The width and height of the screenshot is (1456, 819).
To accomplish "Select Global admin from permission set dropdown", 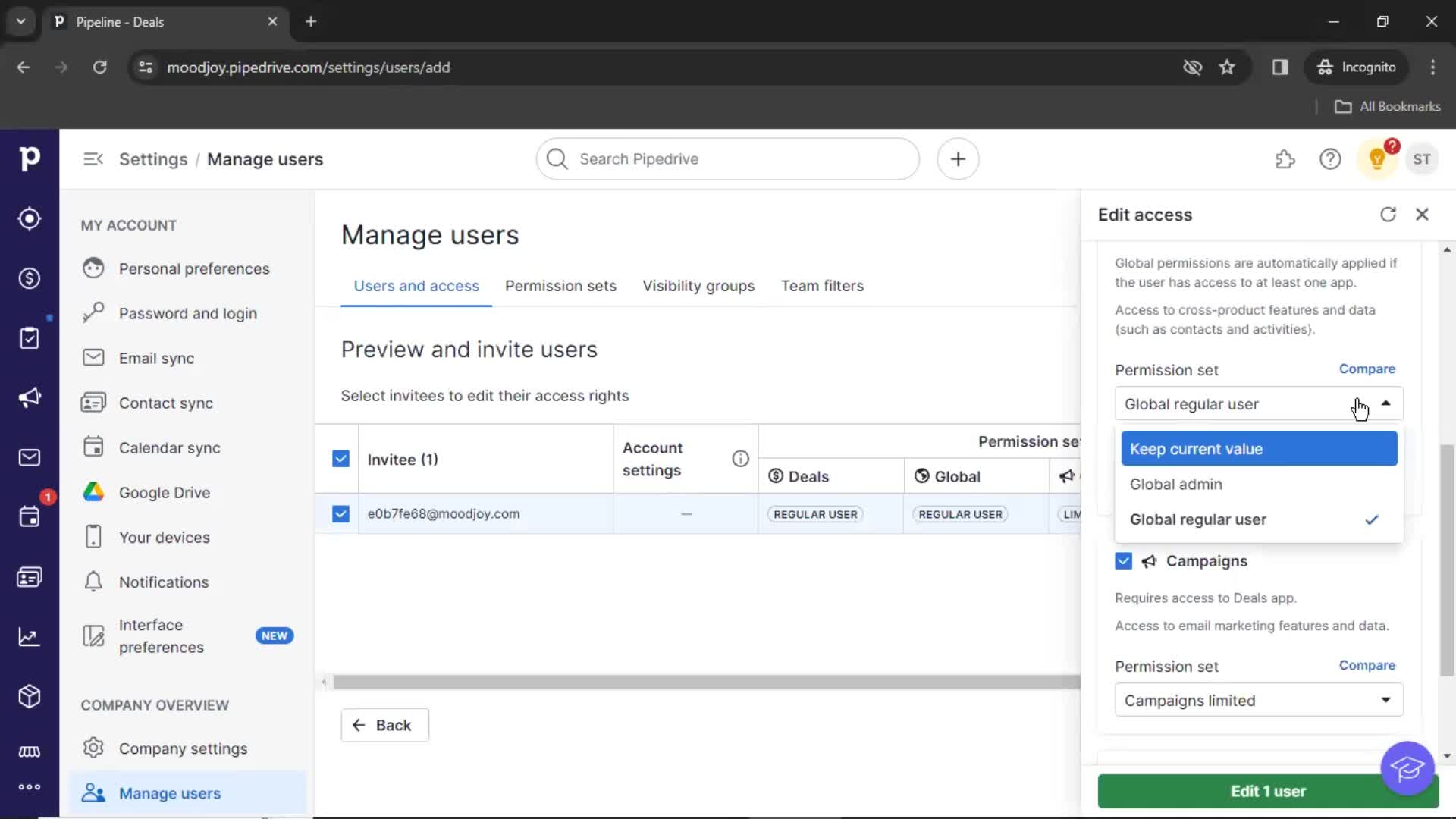I will [x=1176, y=484].
